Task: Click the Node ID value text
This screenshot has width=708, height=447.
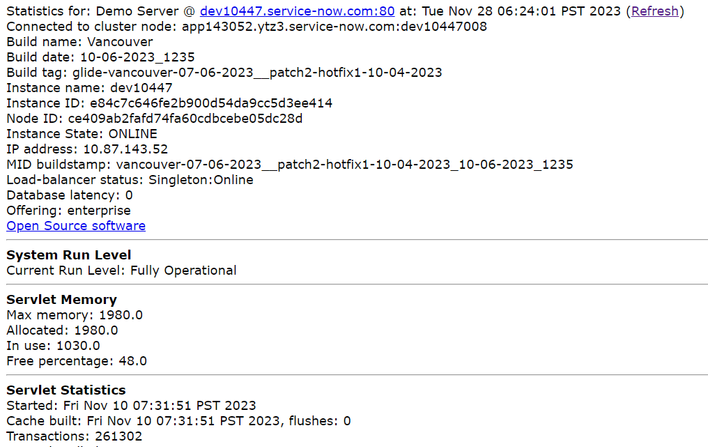Action: tap(185, 119)
